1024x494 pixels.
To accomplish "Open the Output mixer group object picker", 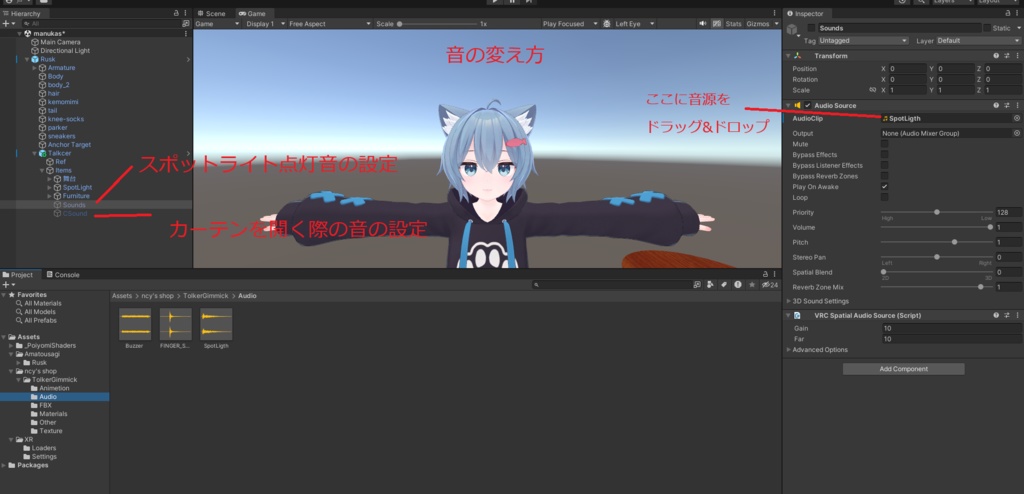I will (1017, 133).
